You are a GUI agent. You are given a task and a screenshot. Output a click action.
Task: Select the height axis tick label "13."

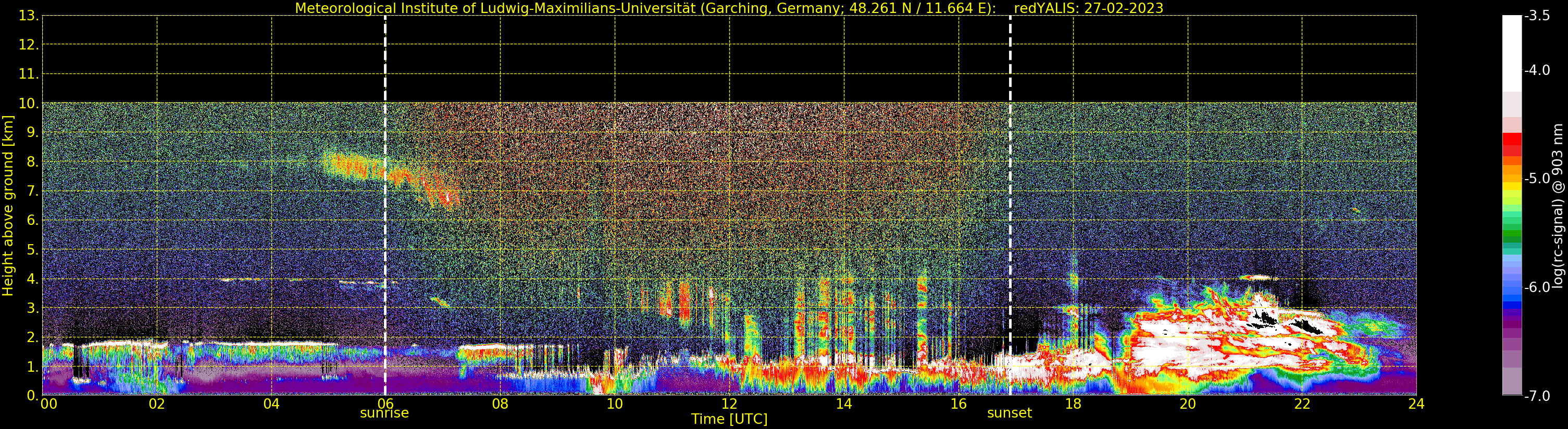(29, 16)
